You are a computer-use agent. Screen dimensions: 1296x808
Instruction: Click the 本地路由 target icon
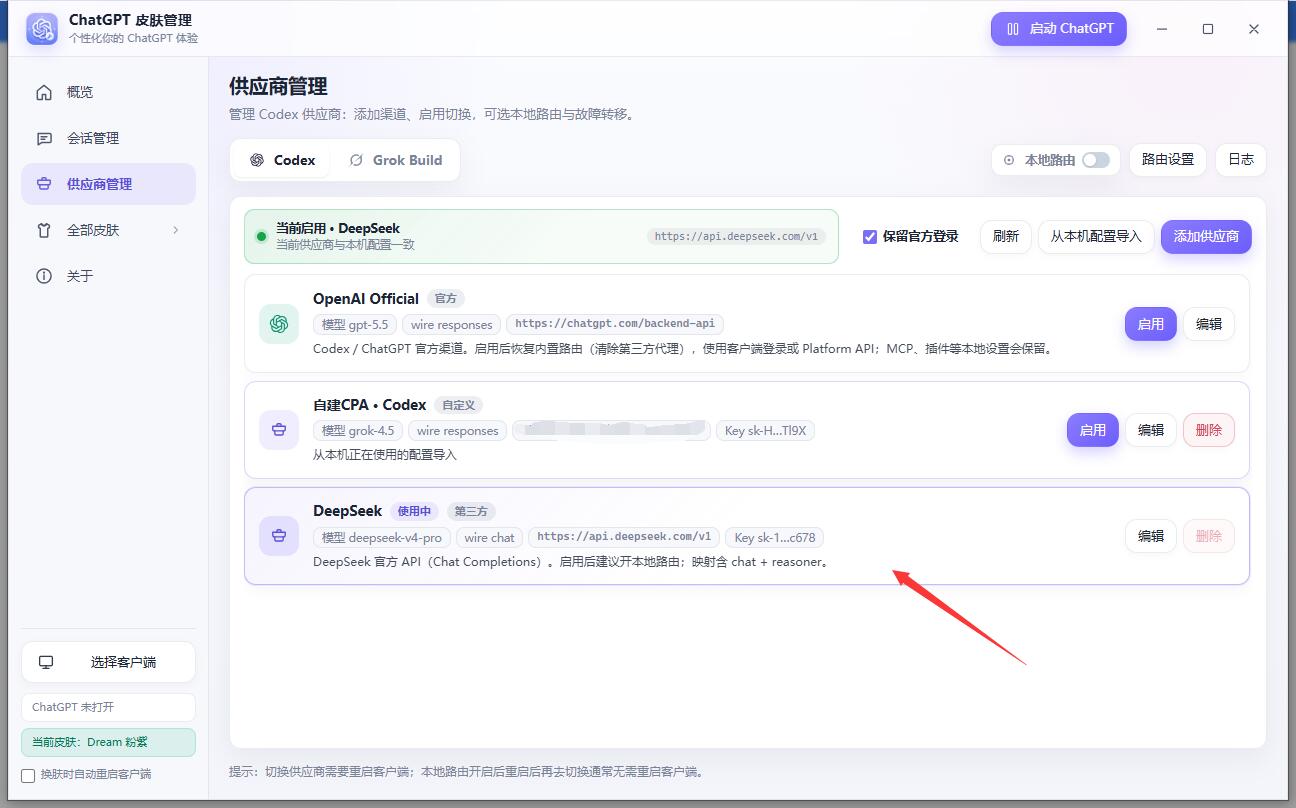pyautogui.click(x=1009, y=160)
